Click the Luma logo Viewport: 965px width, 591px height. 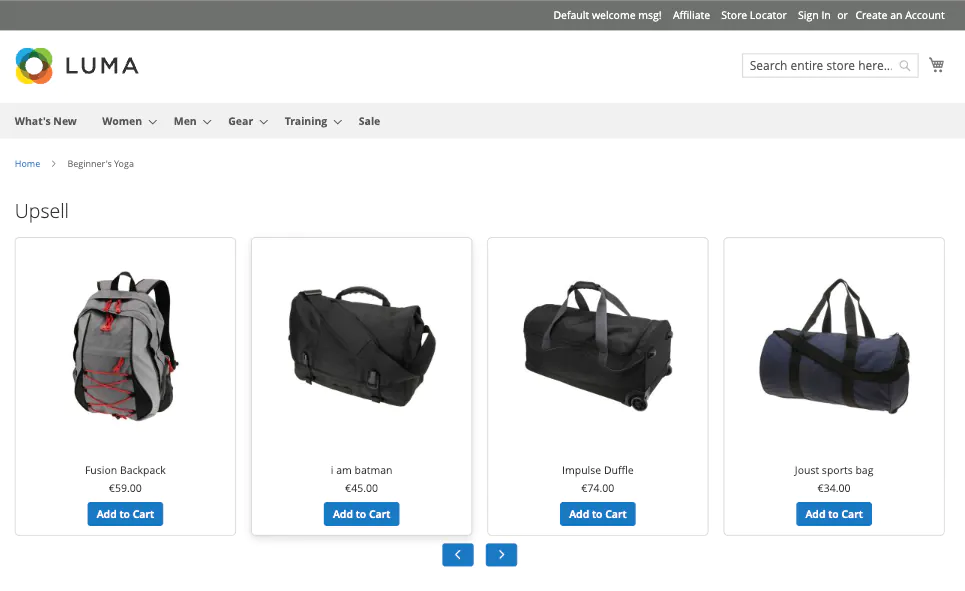77,66
